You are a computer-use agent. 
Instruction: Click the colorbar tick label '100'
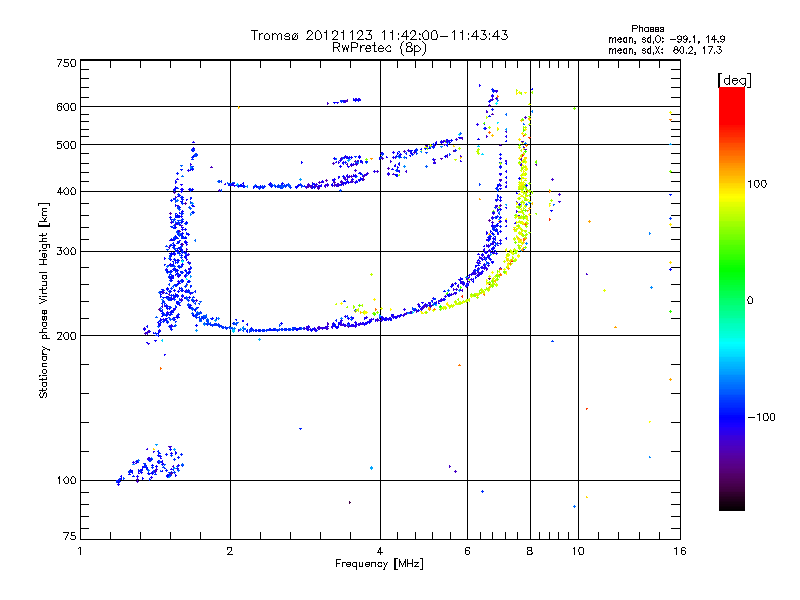coord(757,184)
